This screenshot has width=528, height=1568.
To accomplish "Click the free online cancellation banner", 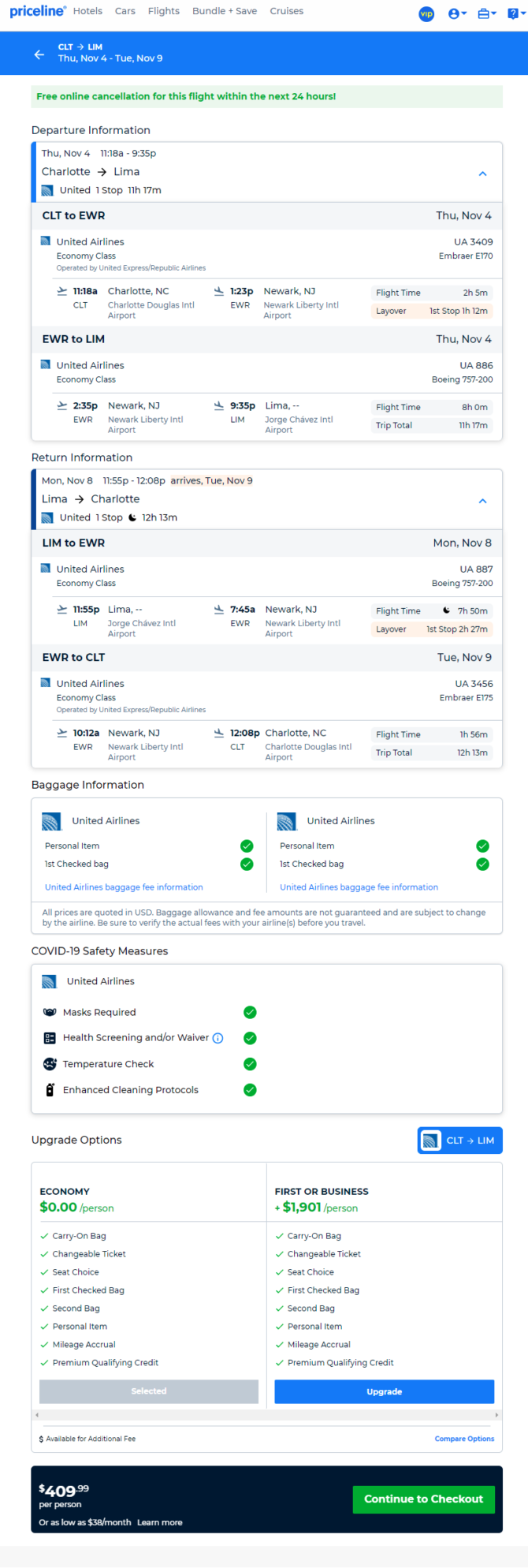I will click(x=266, y=96).
